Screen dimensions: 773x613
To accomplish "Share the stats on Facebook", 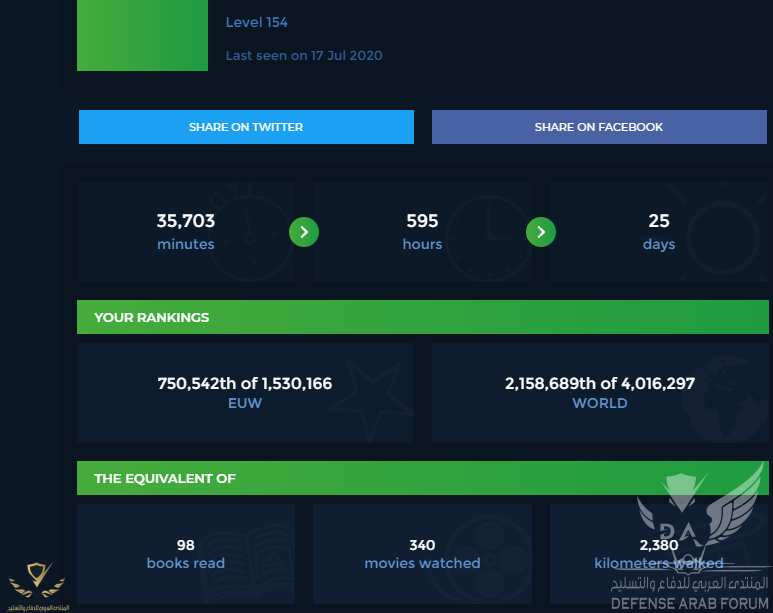I will point(599,127).
